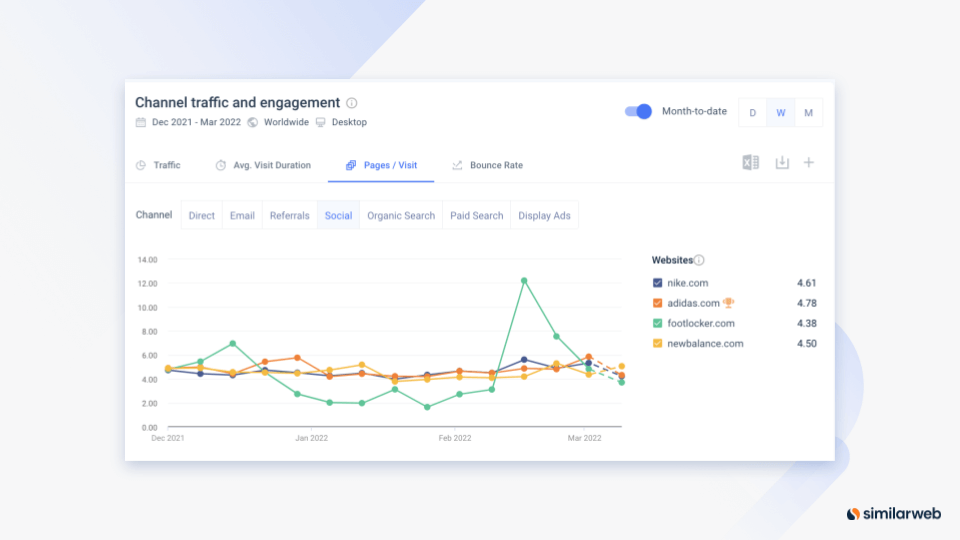Viewport: 960px width, 540px height.
Task: Choose the Paid Search channel
Action: point(476,216)
